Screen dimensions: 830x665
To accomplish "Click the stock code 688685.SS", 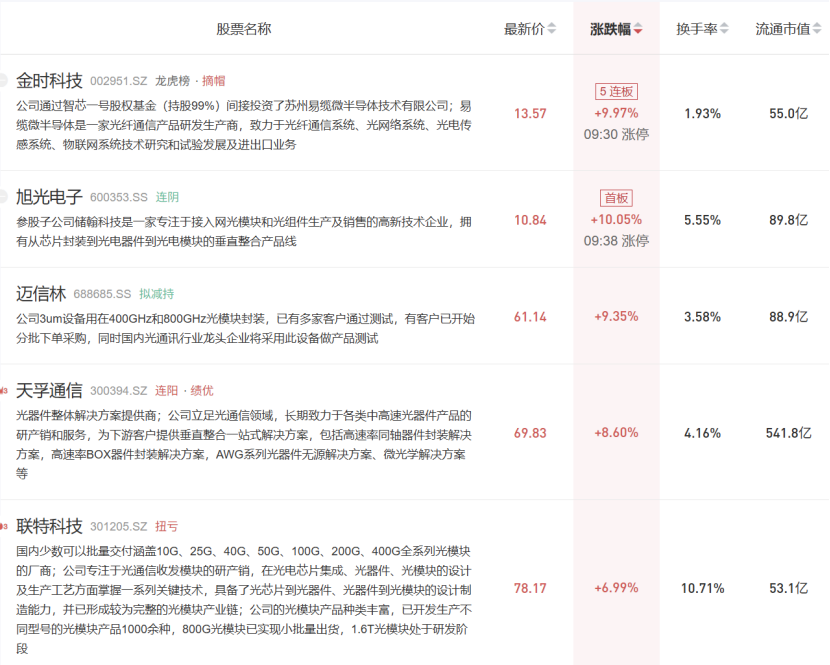I will (102, 294).
